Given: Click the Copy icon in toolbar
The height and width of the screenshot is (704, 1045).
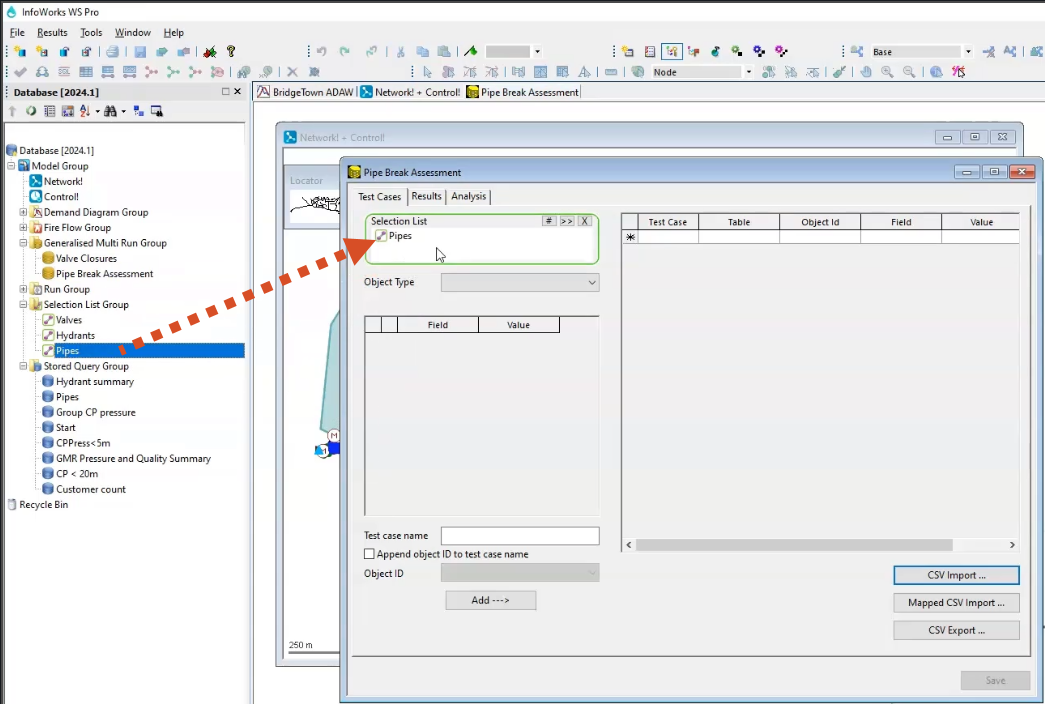Looking at the screenshot, I should pos(423,51).
